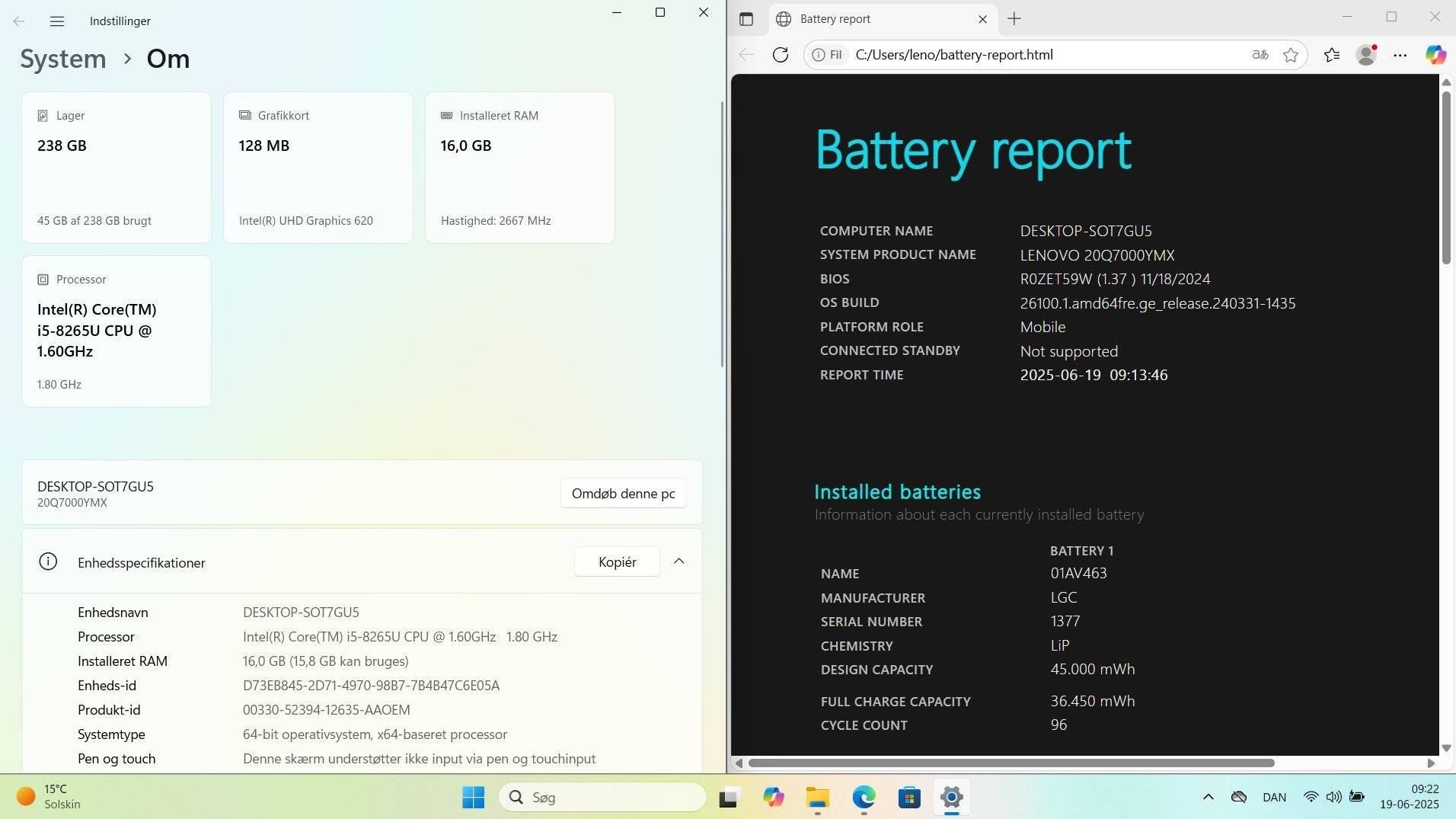Open the Windows Start menu
The width and height of the screenshot is (1456, 819).
473,797
